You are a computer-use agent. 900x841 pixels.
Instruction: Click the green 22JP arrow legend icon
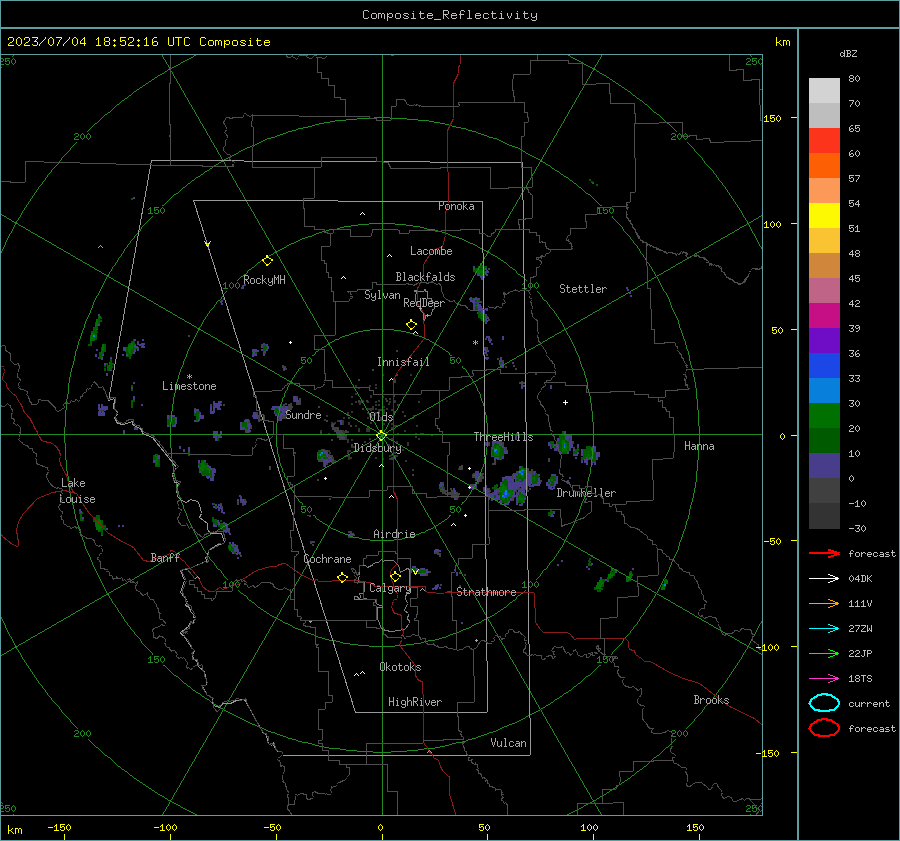(x=824, y=653)
